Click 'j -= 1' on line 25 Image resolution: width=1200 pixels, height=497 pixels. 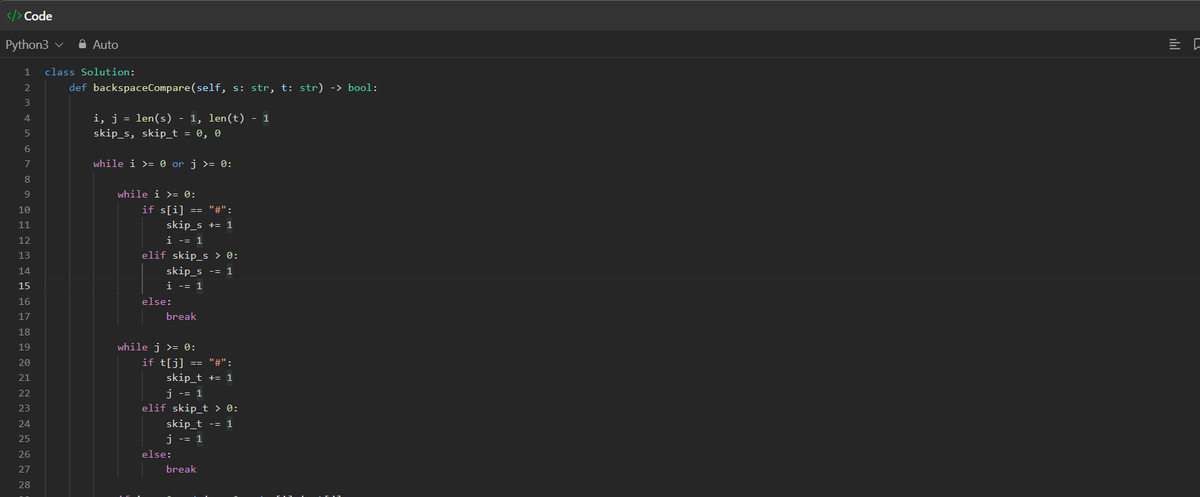(x=184, y=439)
